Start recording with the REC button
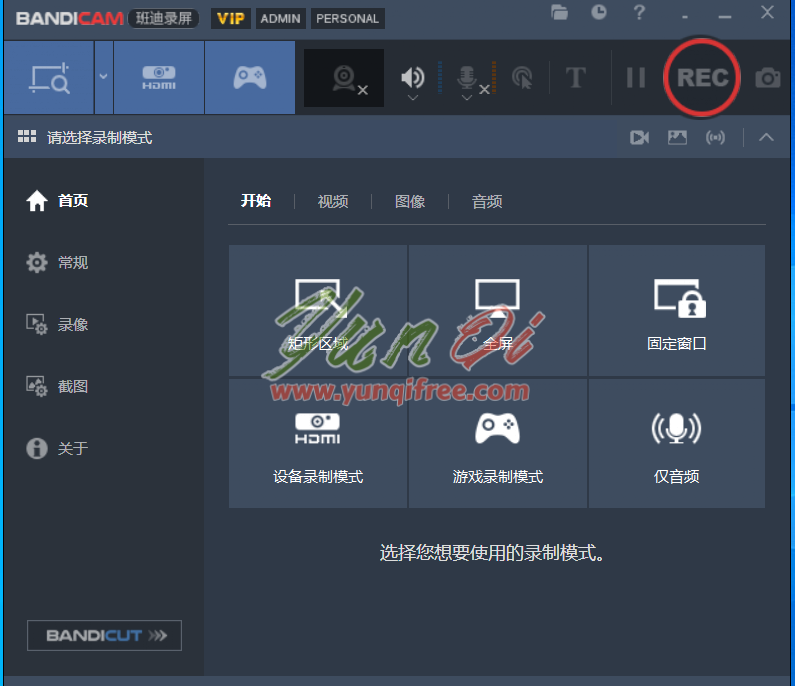Viewport: 795px width, 686px height. pos(702,78)
